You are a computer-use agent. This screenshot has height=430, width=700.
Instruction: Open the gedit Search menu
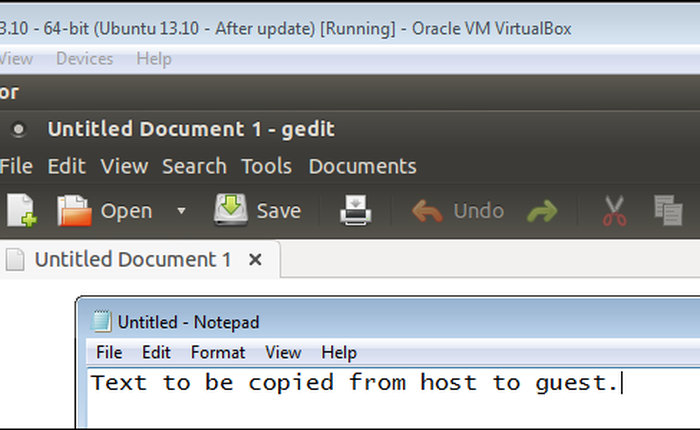[194, 166]
